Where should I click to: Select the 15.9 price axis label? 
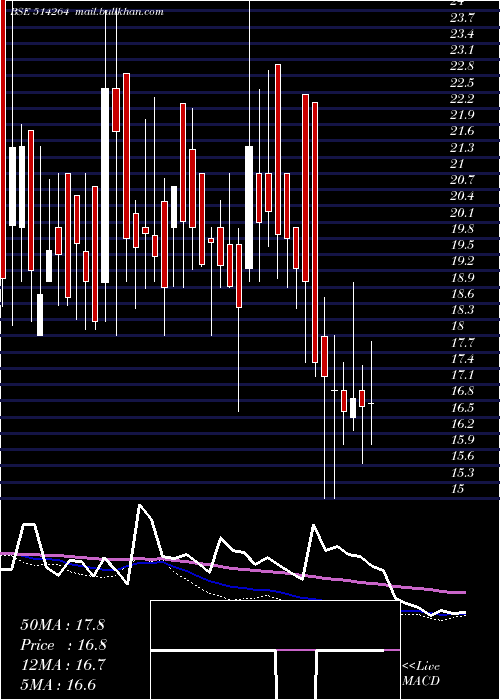coord(462,440)
